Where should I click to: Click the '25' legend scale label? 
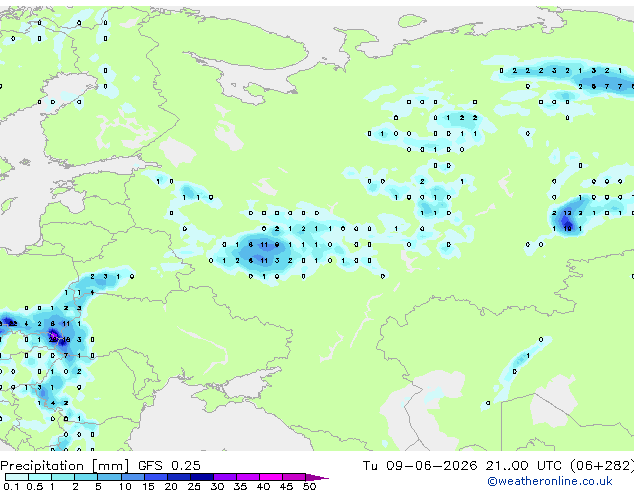(x=194, y=486)
